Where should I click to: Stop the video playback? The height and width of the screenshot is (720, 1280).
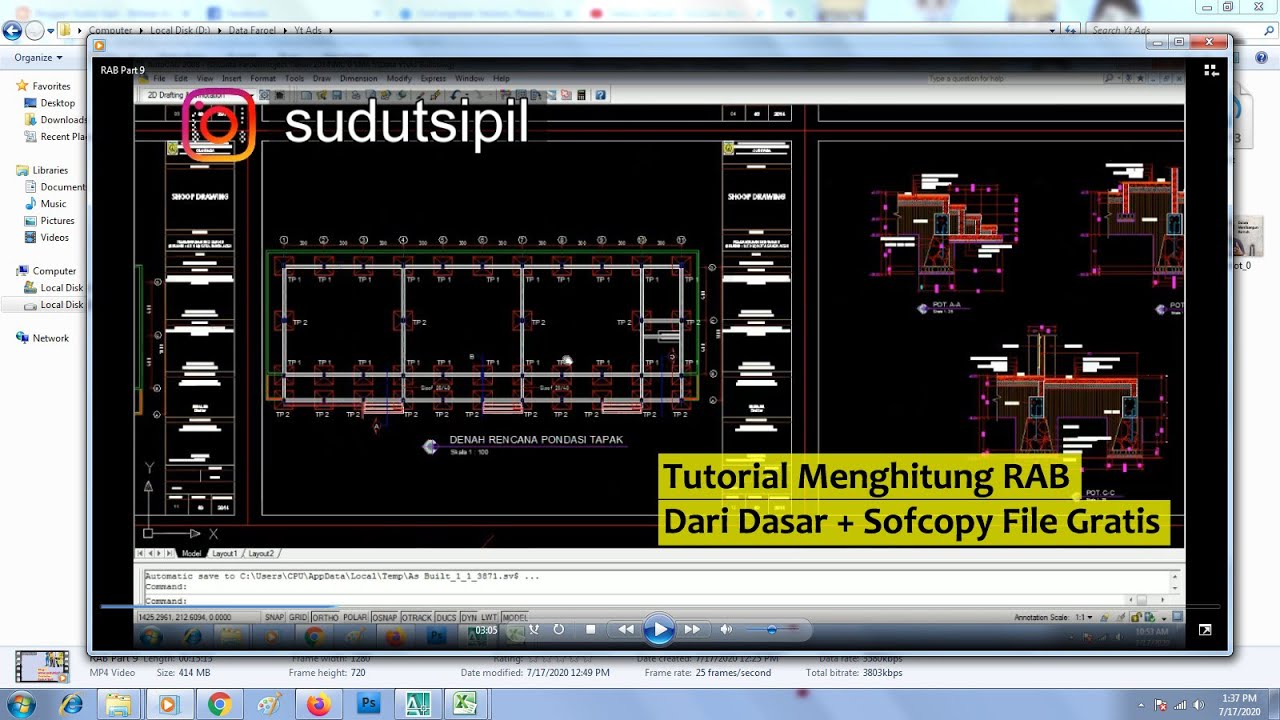[x=591, y=629]
